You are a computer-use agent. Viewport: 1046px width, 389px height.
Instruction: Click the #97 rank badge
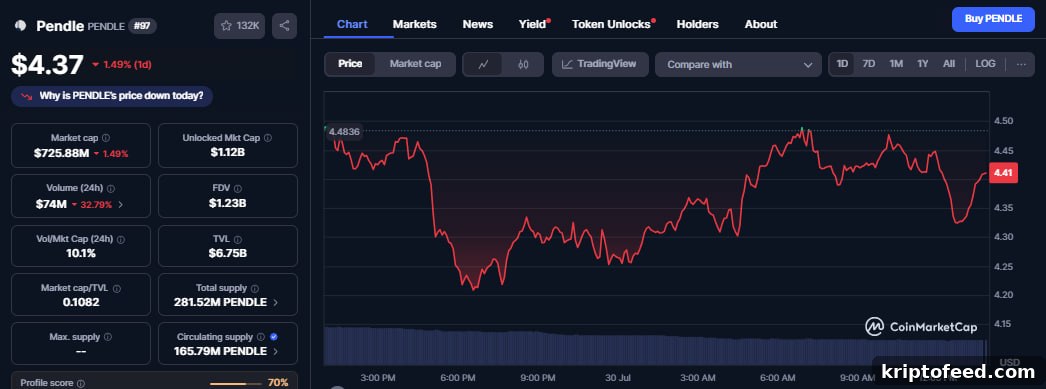(x=143, y=26)
